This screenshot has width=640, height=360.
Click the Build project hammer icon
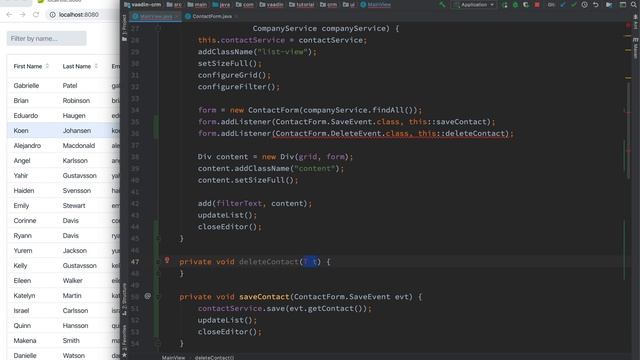[442, 4]
